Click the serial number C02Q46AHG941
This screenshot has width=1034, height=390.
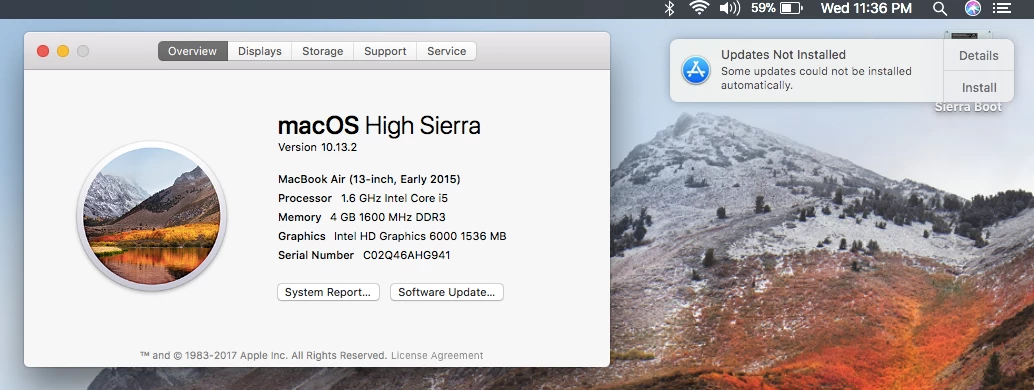(407, 255)
